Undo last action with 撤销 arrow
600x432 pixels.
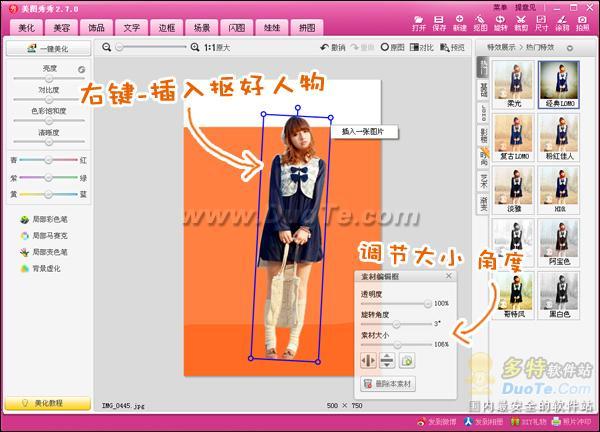(333, 47)
